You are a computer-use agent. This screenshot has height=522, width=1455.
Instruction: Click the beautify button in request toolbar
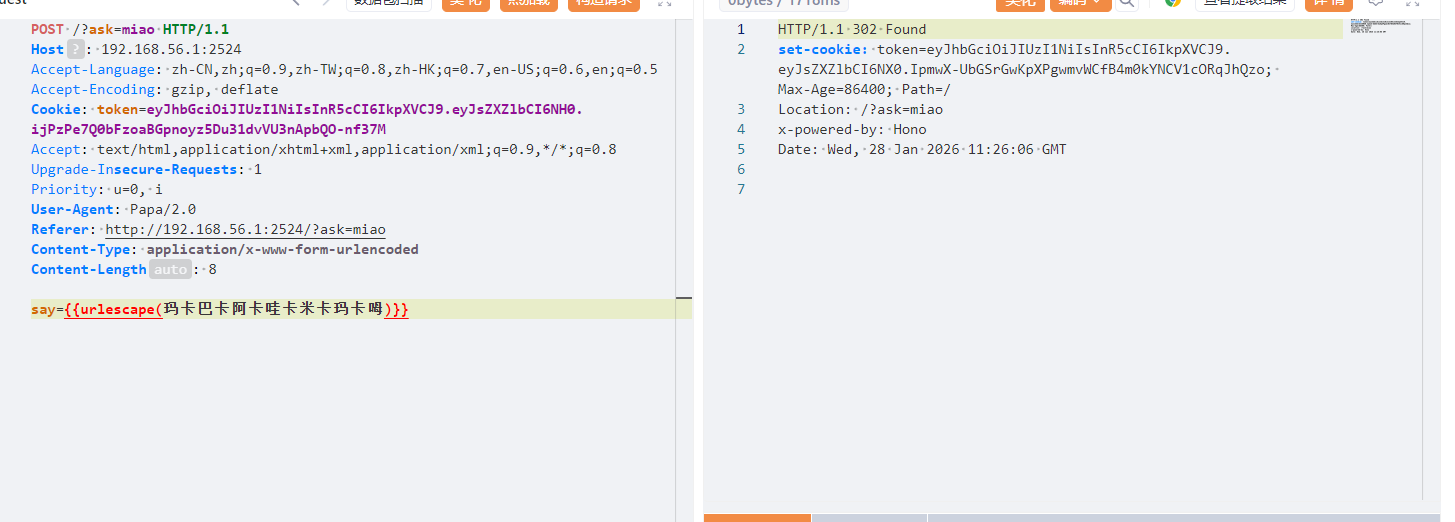465,3
